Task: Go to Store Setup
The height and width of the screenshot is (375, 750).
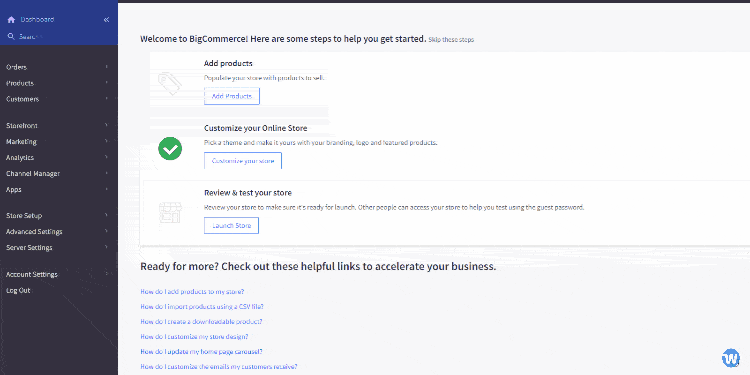Action: tap(24, 216)
